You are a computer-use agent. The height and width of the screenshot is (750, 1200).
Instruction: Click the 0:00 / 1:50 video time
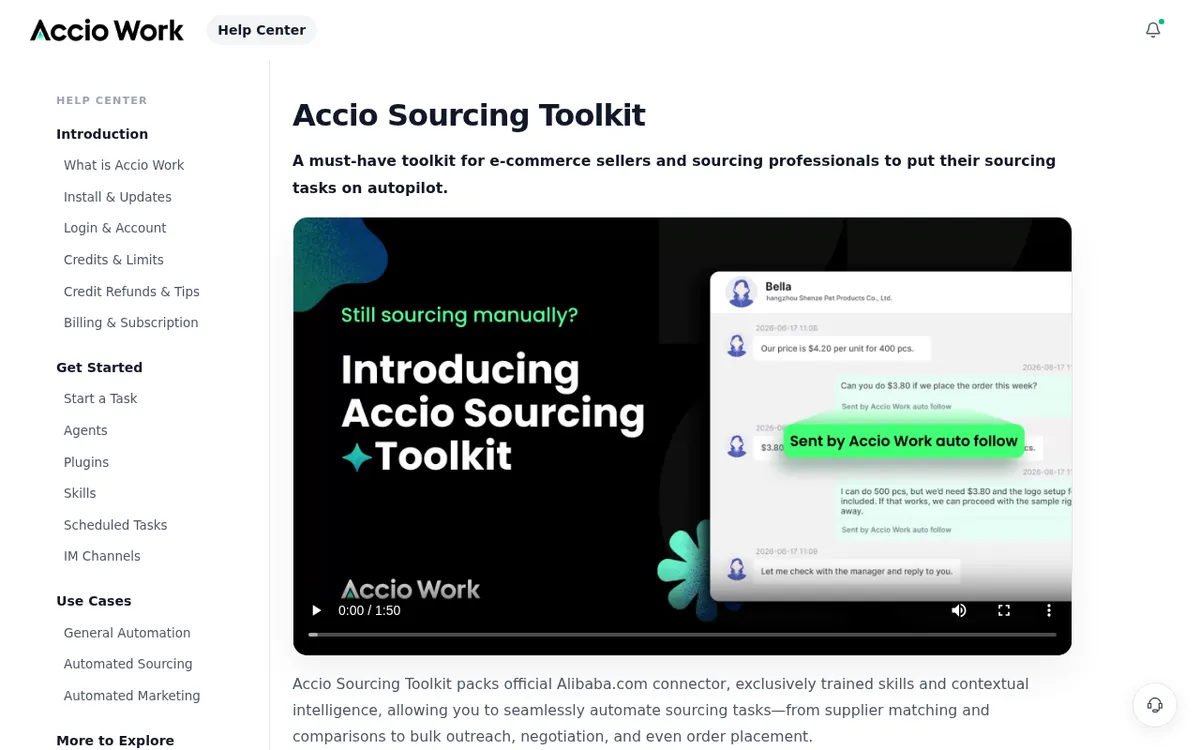tap(369, 610)
